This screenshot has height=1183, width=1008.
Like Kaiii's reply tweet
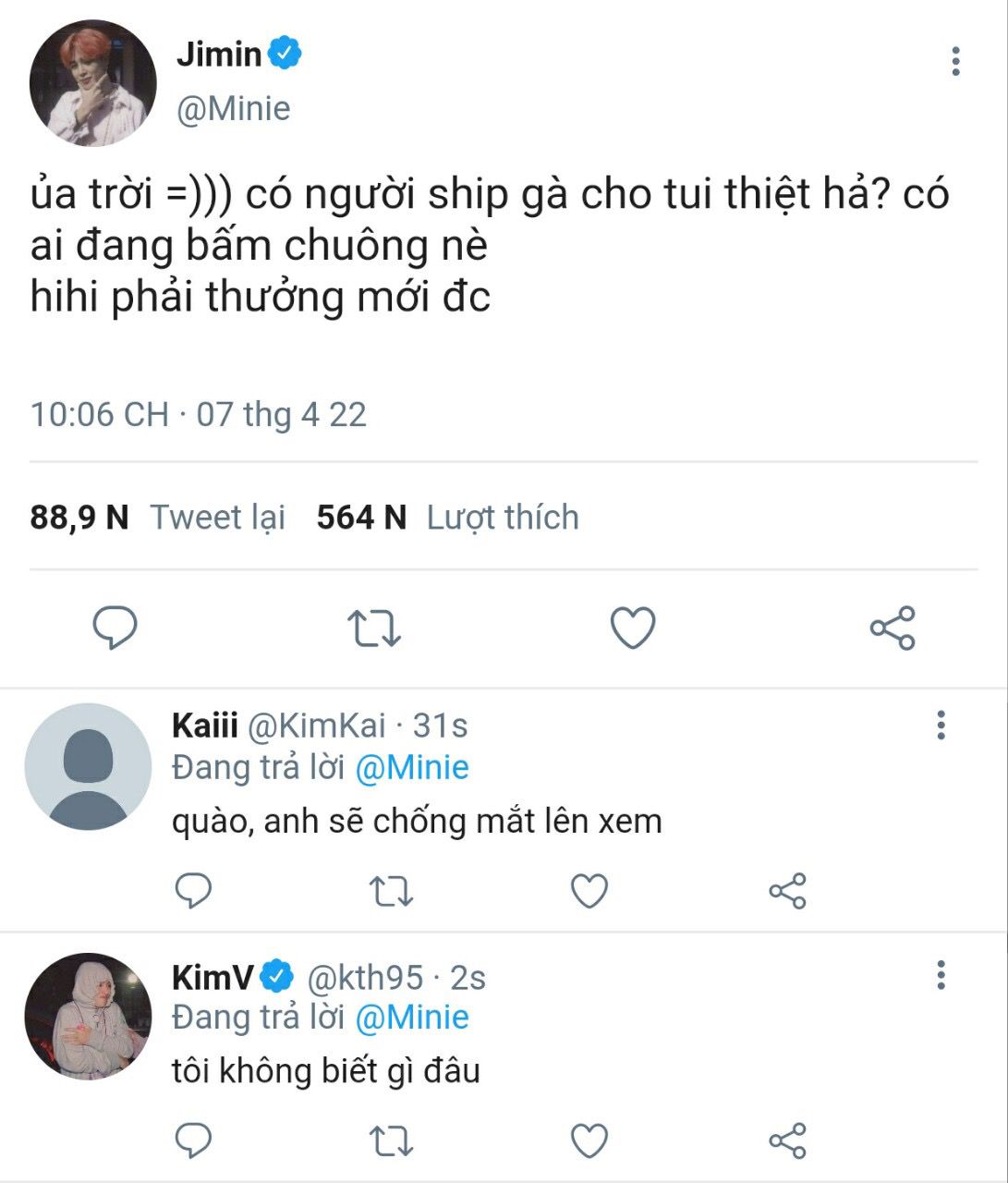tap(589, 892)
